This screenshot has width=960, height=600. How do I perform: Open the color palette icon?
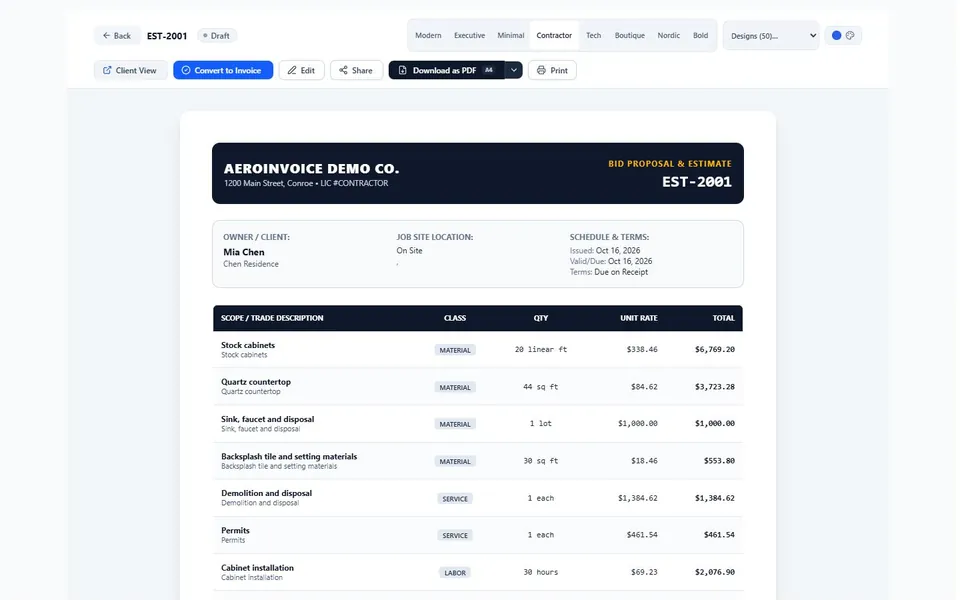pos(850,36)
